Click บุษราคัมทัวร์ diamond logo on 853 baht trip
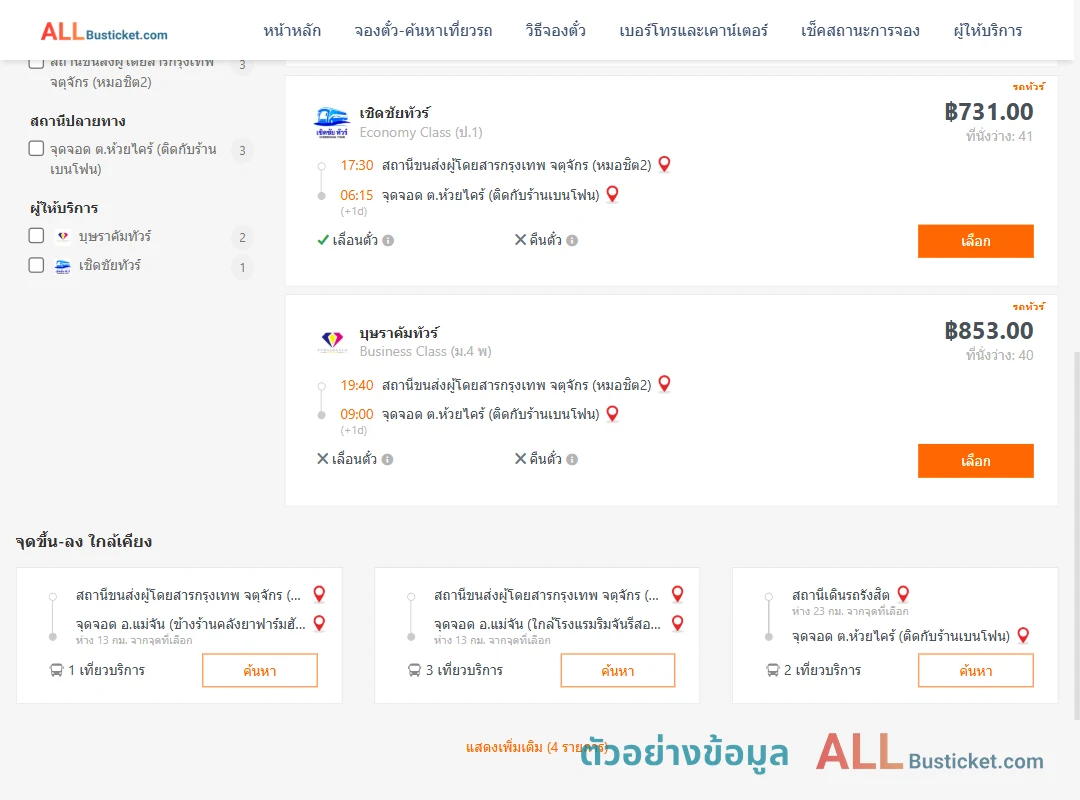The width and height of the screenshot is (1080, 800). point(332,341)
